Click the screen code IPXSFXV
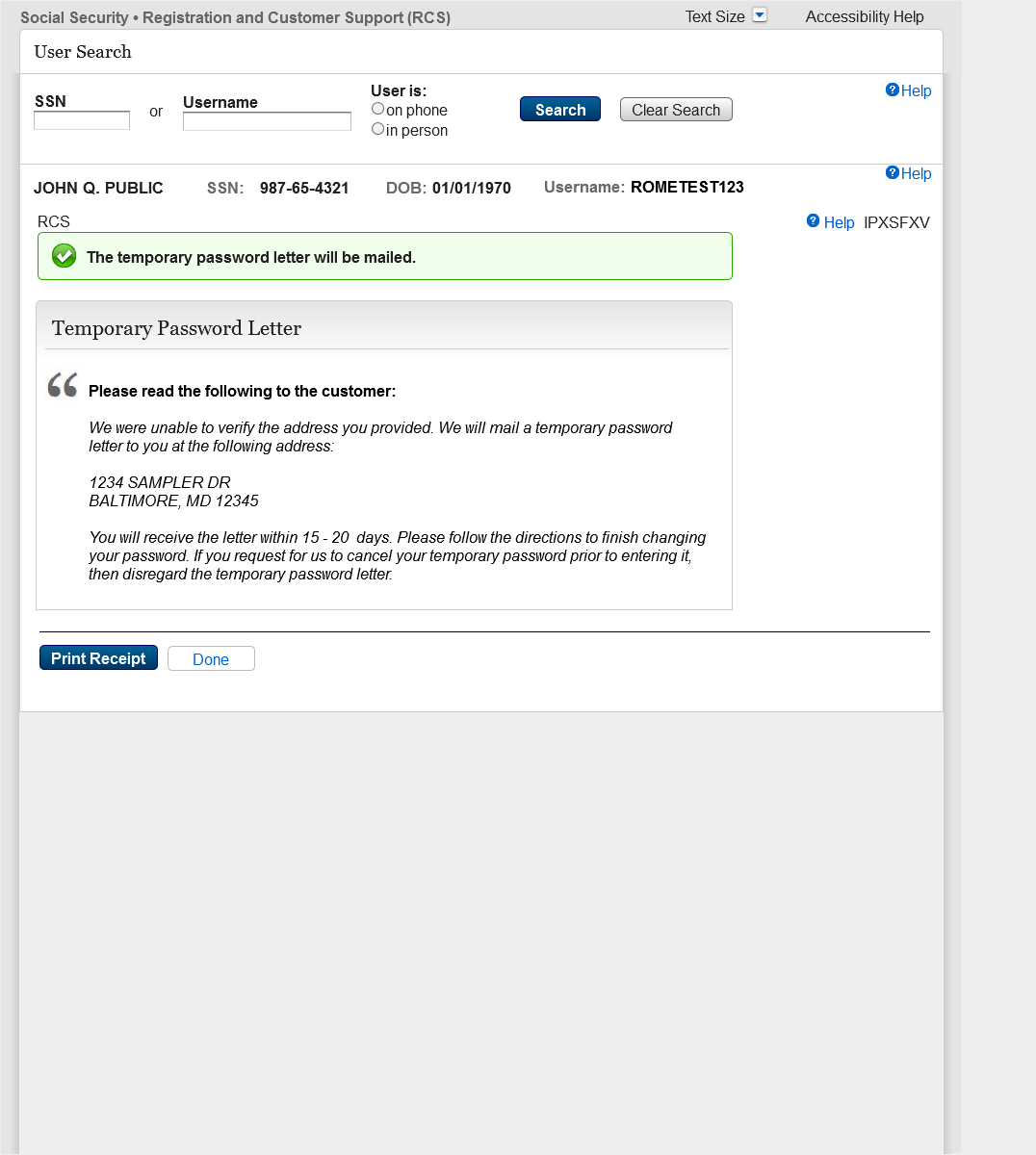The height and width of the screenshot is (1155, 1036). pos(896,222)
